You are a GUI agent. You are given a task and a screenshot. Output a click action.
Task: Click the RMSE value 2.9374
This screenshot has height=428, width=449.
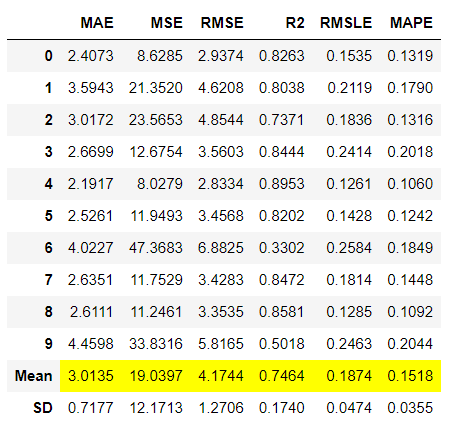(221, 56)
